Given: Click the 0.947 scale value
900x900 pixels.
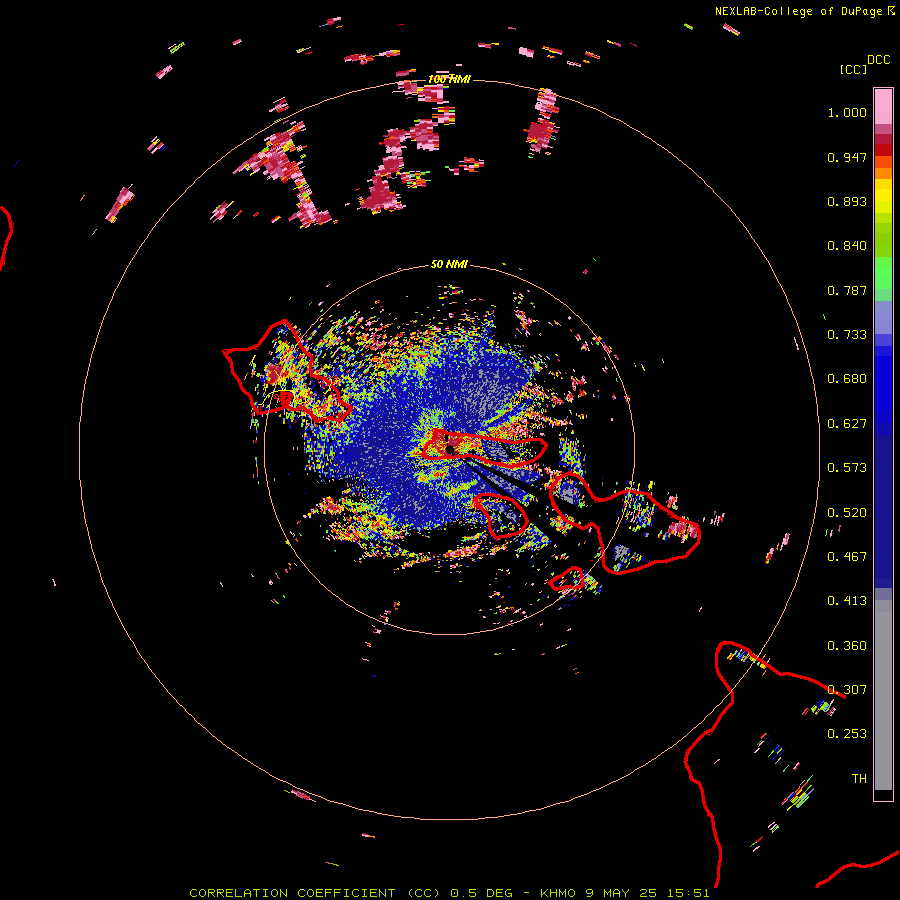Looking at the screenshot, I should coord(847,157).
